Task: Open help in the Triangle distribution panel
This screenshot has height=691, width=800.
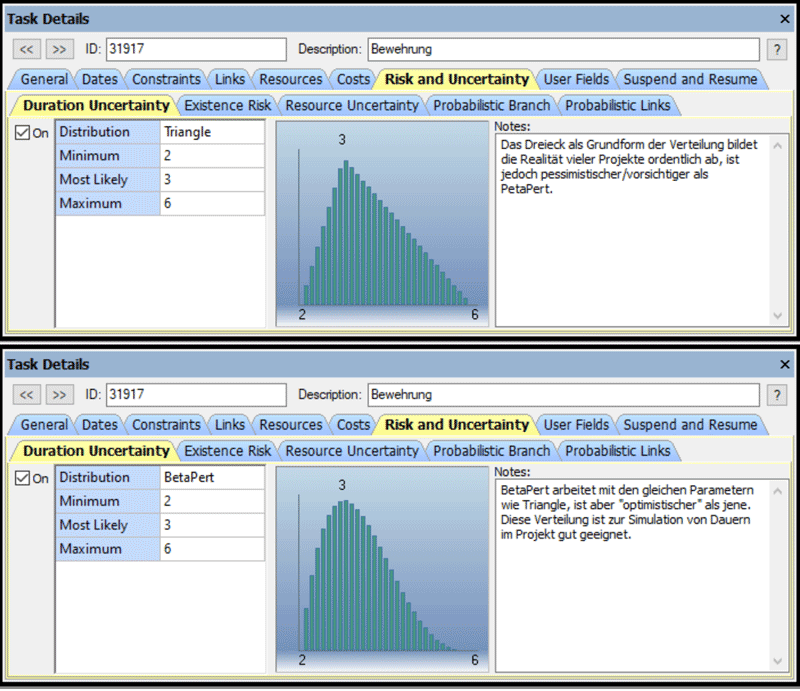Action: pos(776,49)
